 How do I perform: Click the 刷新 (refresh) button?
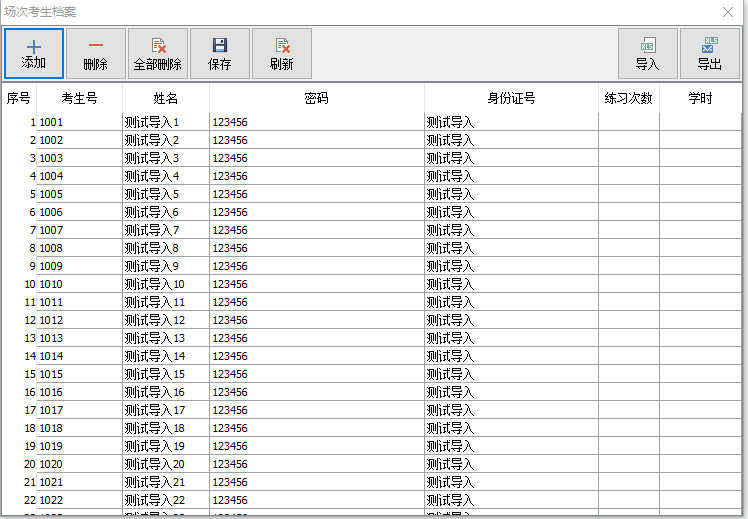pyautogui.click(x=282, y=53)
